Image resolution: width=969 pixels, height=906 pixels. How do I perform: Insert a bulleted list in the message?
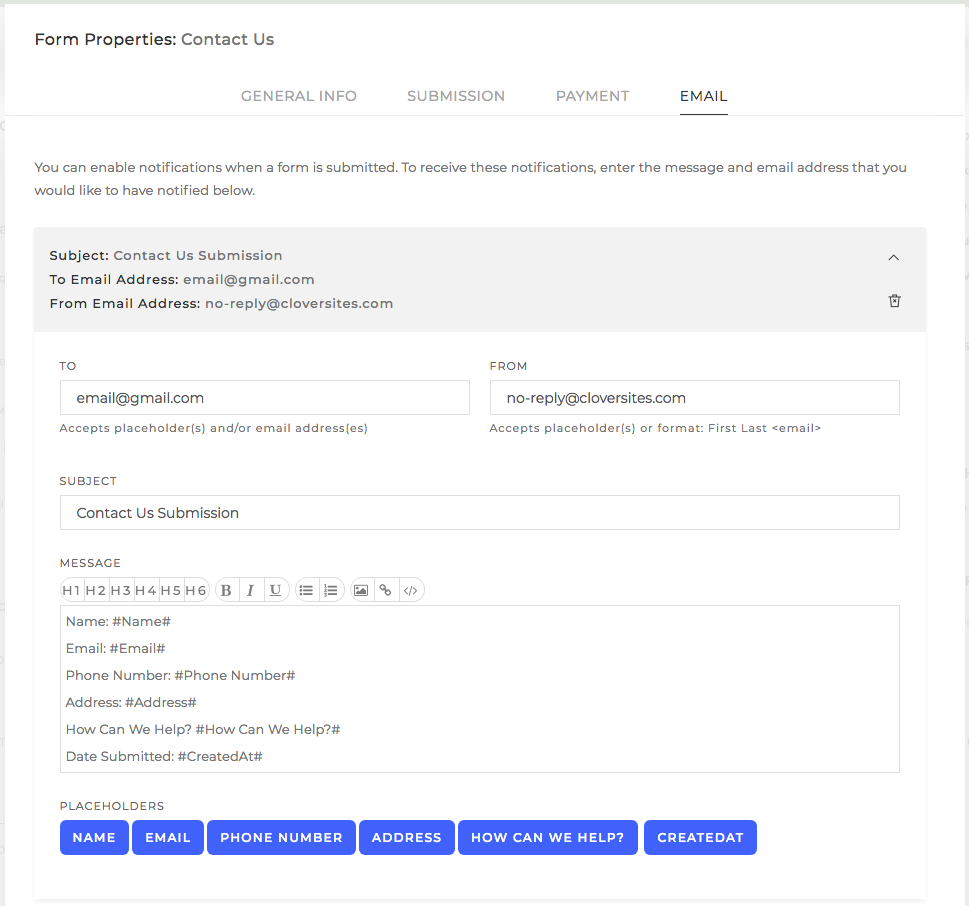(306, 589)
